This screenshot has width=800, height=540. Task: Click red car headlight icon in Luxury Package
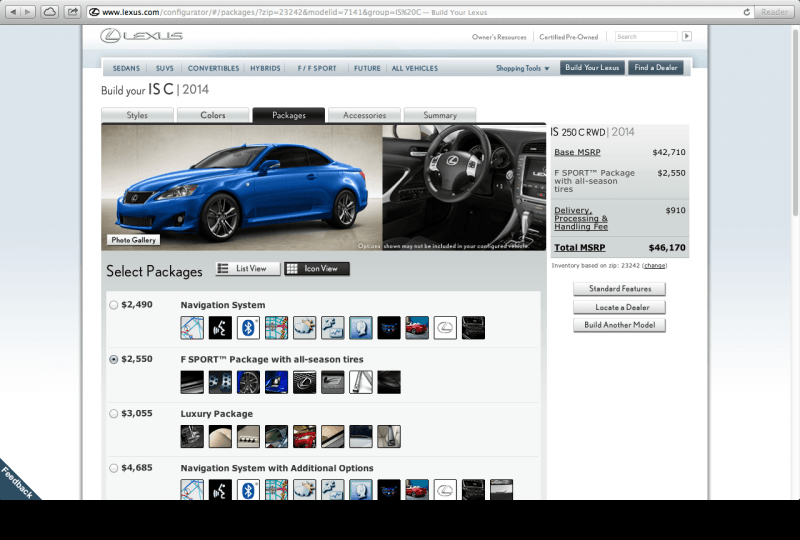[x=304, y=436]
